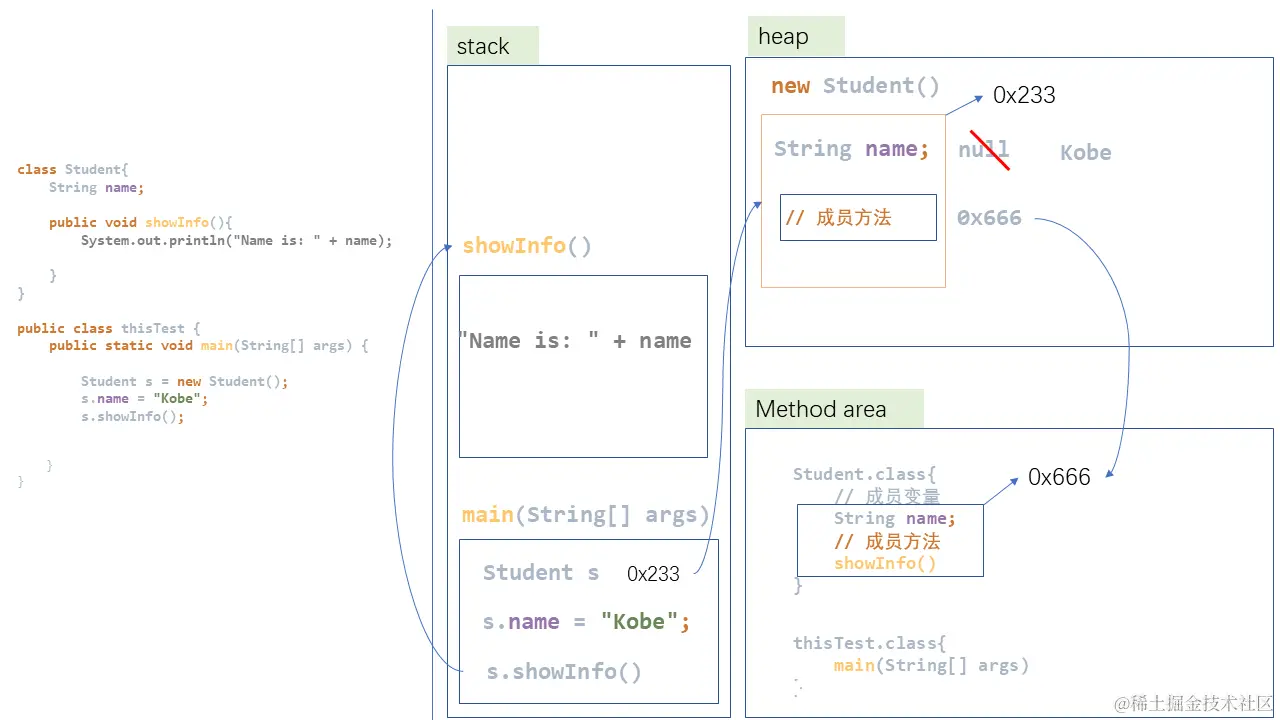Select "String name;" in the Method area
The image size is (1280, 720).
(895, 518)
